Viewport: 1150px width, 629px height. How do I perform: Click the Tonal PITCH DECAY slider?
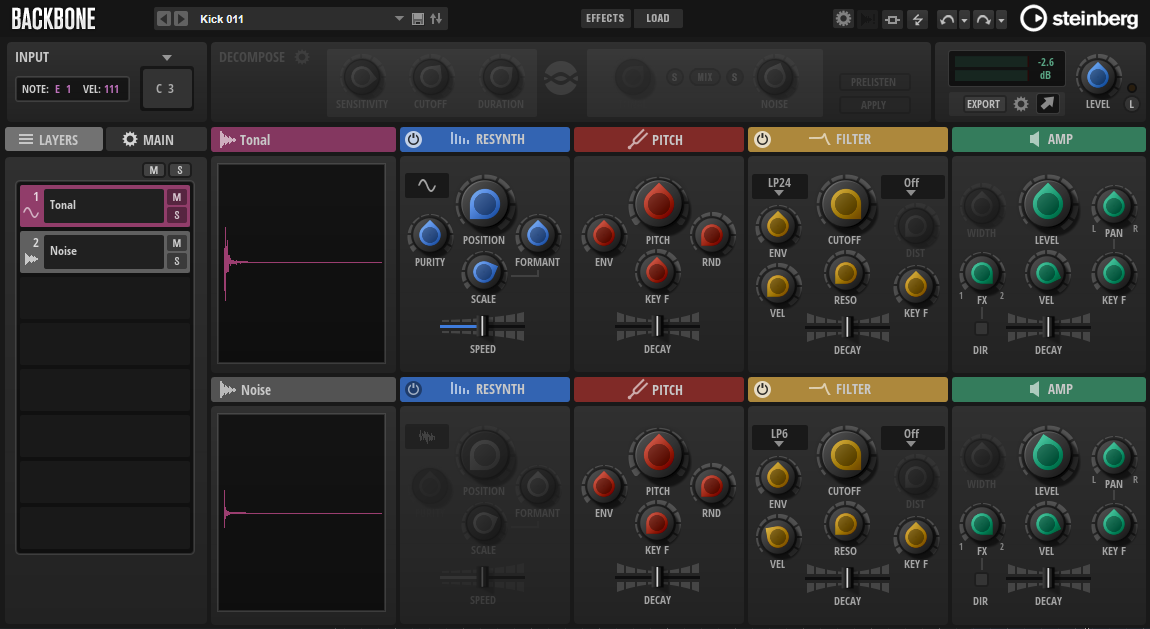point(657,326)
